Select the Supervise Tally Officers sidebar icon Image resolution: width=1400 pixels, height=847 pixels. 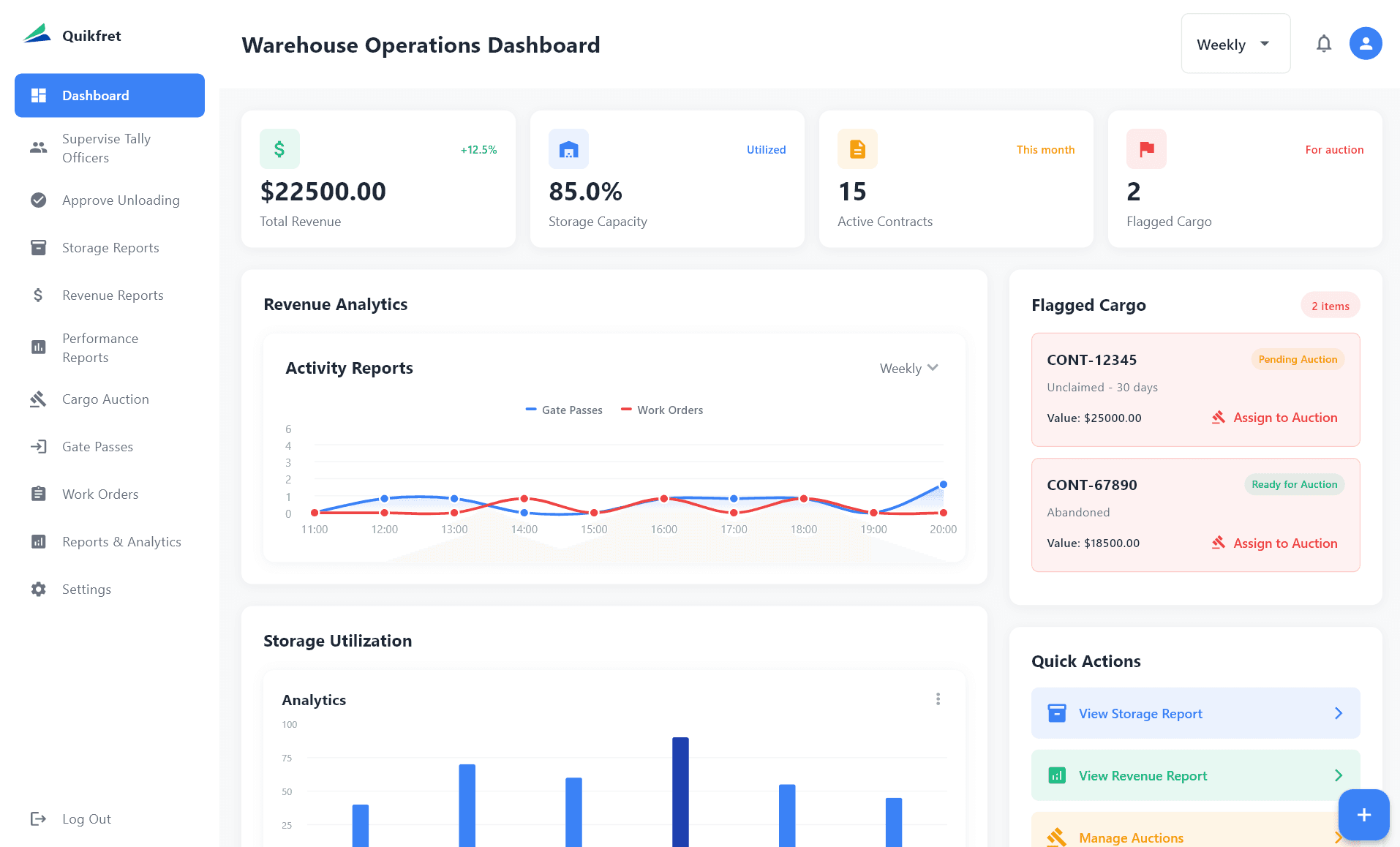pyautogui.click(x=38, y=148)
